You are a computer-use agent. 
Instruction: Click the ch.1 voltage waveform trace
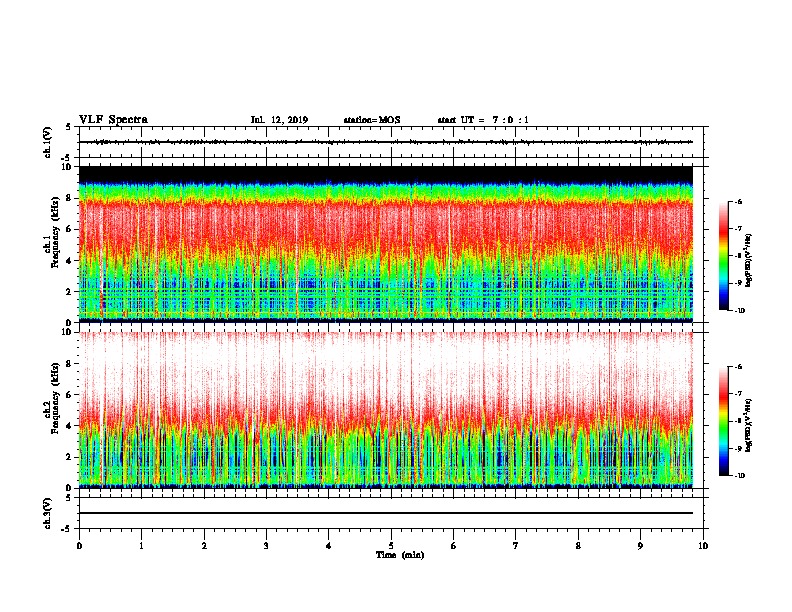386,142
